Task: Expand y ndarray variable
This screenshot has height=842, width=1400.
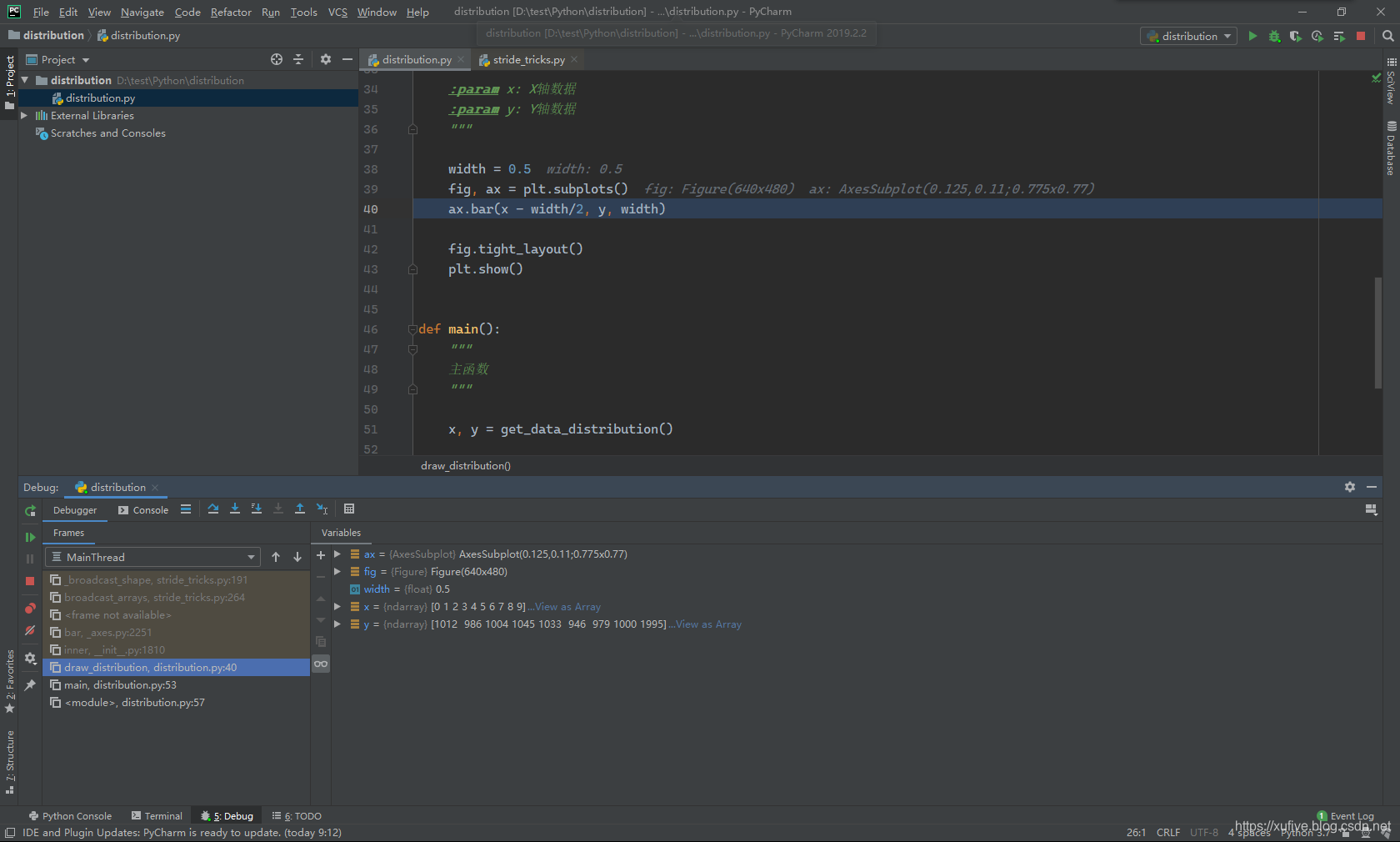Action: pyautogui.click(x=337, y=624)
